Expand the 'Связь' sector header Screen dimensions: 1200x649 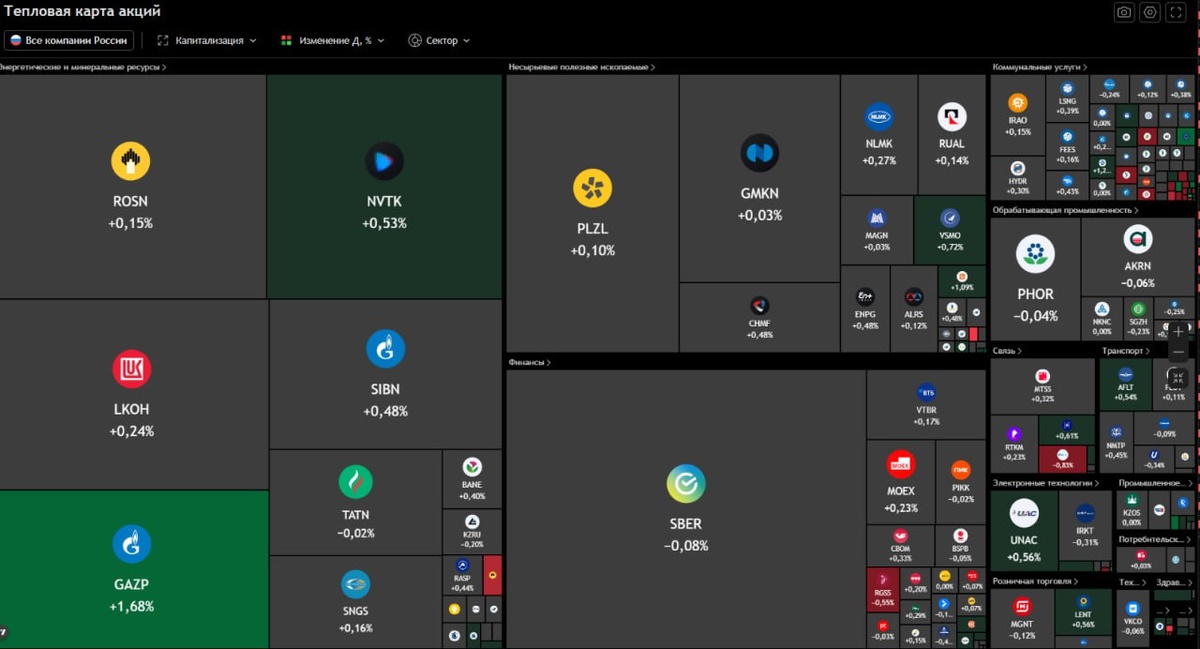pyautogui.click(x=1007, y=351)
